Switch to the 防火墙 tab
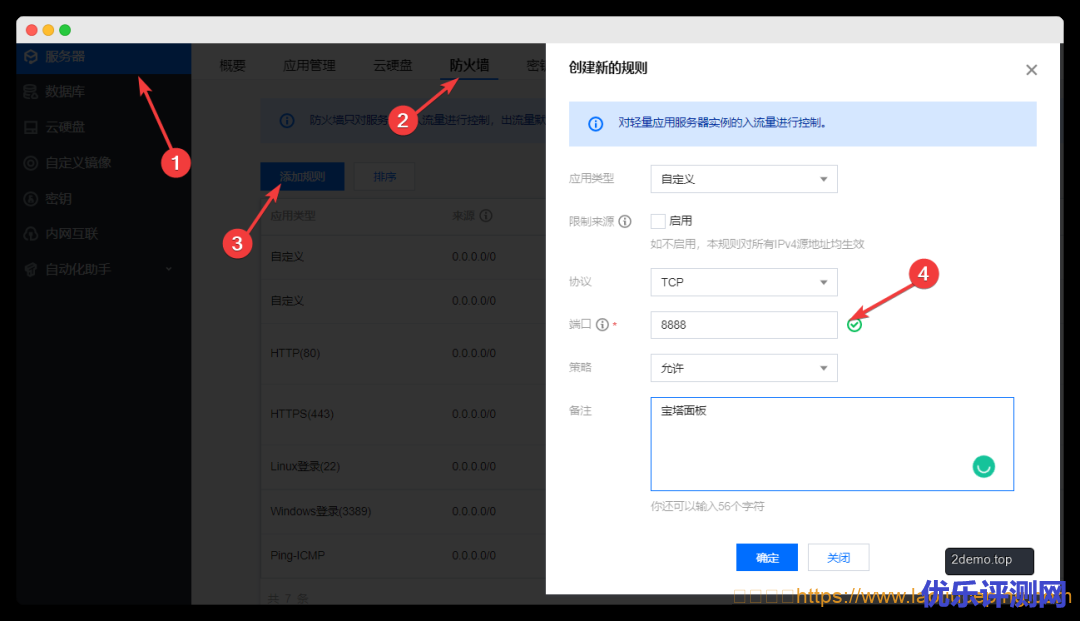Screen dimensions: 1080x621 pos(469,65)
